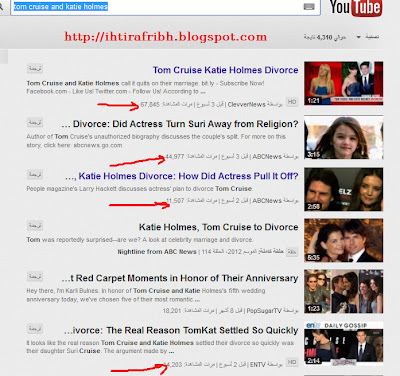The height and width of the screenshot is (376, 400).
Task: Click description starting Hey there, I'm Karli Bulnes
Action: (x=146, y=295)
